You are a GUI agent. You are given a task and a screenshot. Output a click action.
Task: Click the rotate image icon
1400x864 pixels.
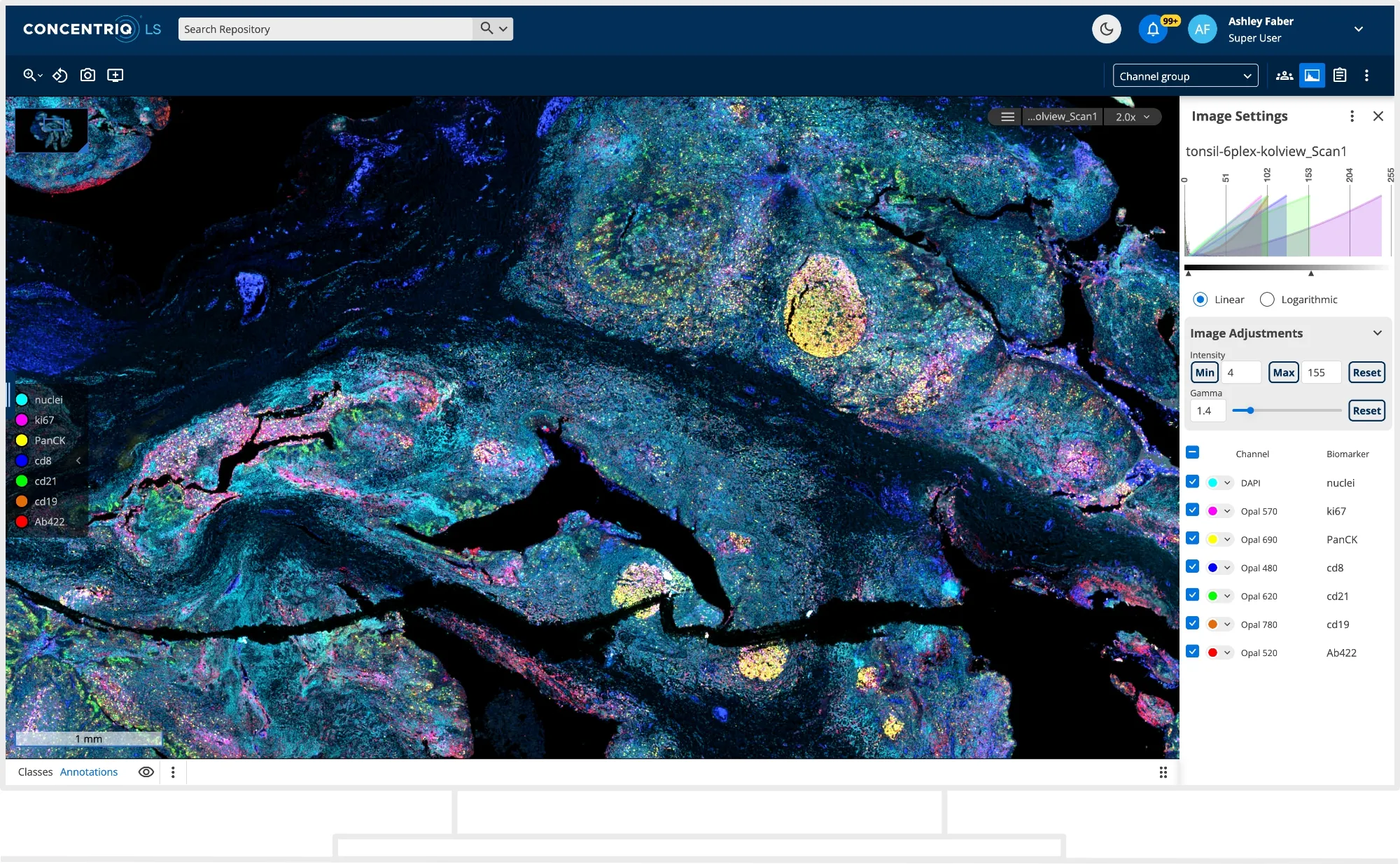(x=60, y=75)
